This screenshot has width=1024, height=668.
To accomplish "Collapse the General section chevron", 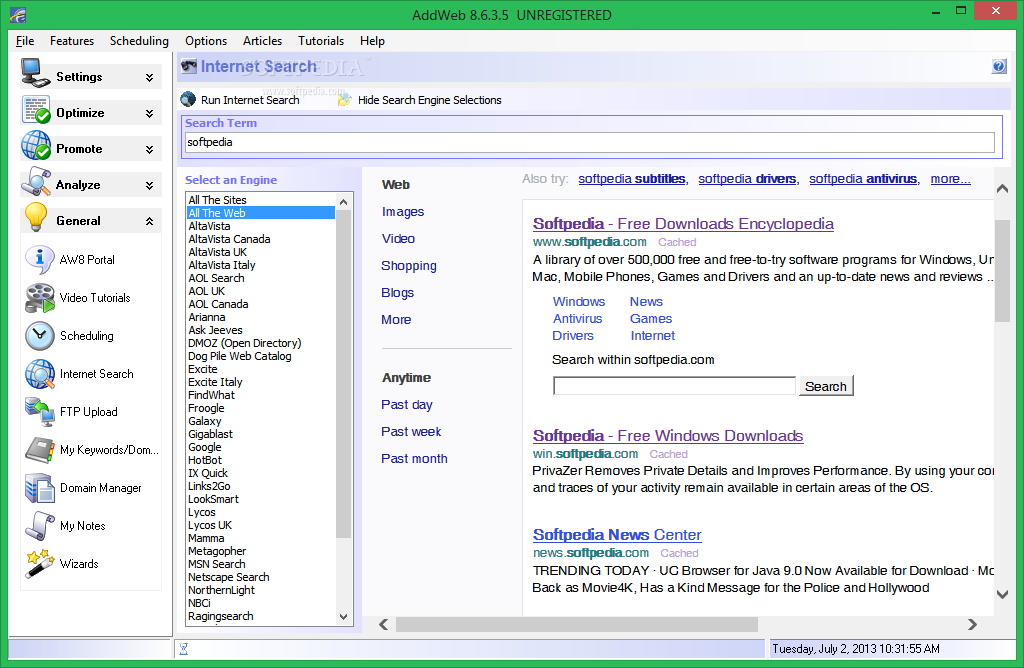I will coord(150,221).
